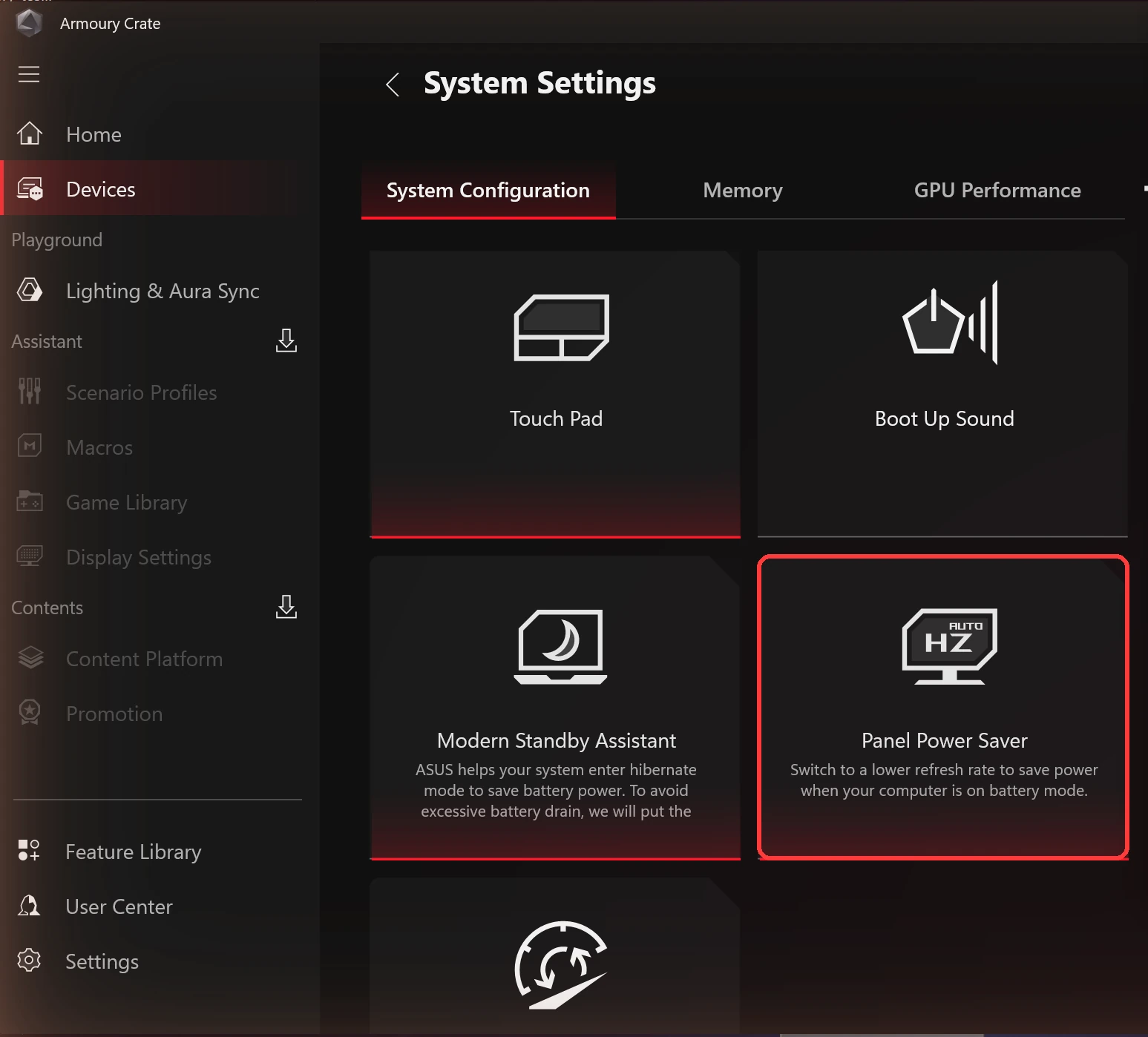The image size is (1148, 1037).
Task: Click the Game Library icon
Action: point(30,501)
